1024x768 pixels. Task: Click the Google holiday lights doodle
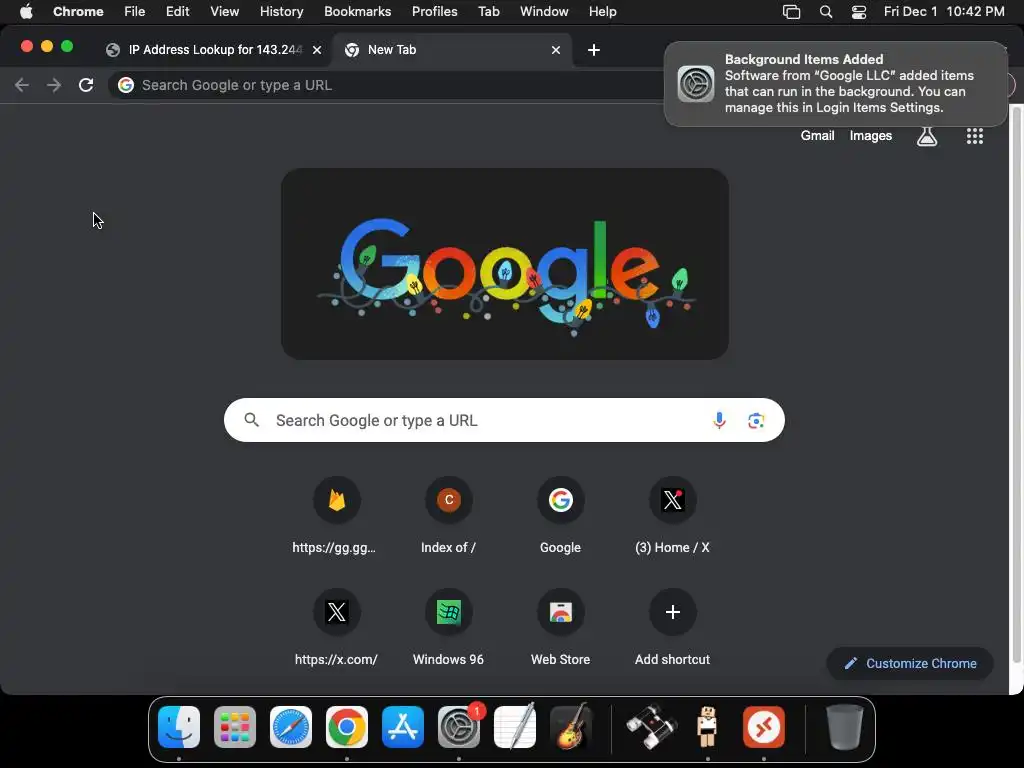505,264
